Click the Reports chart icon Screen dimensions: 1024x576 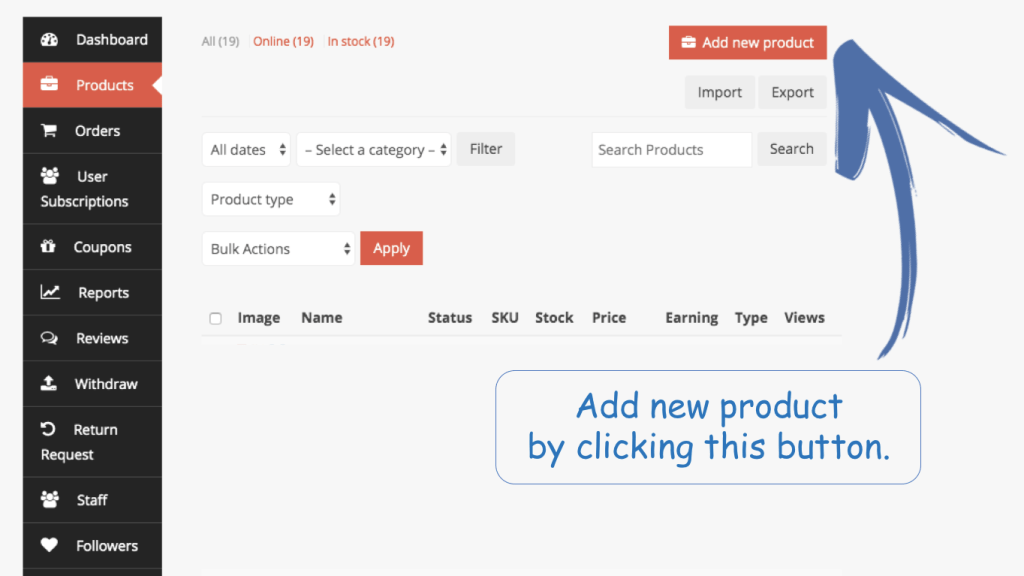point(49,293)
